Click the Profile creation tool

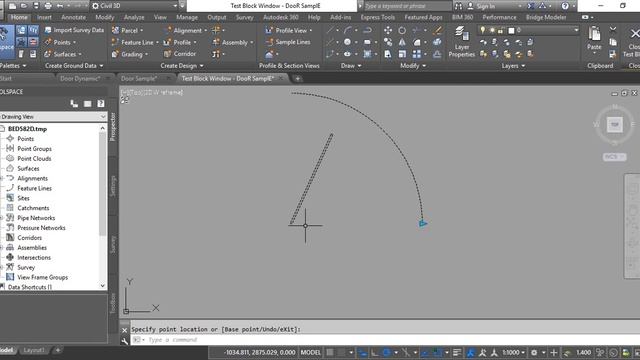180,42
